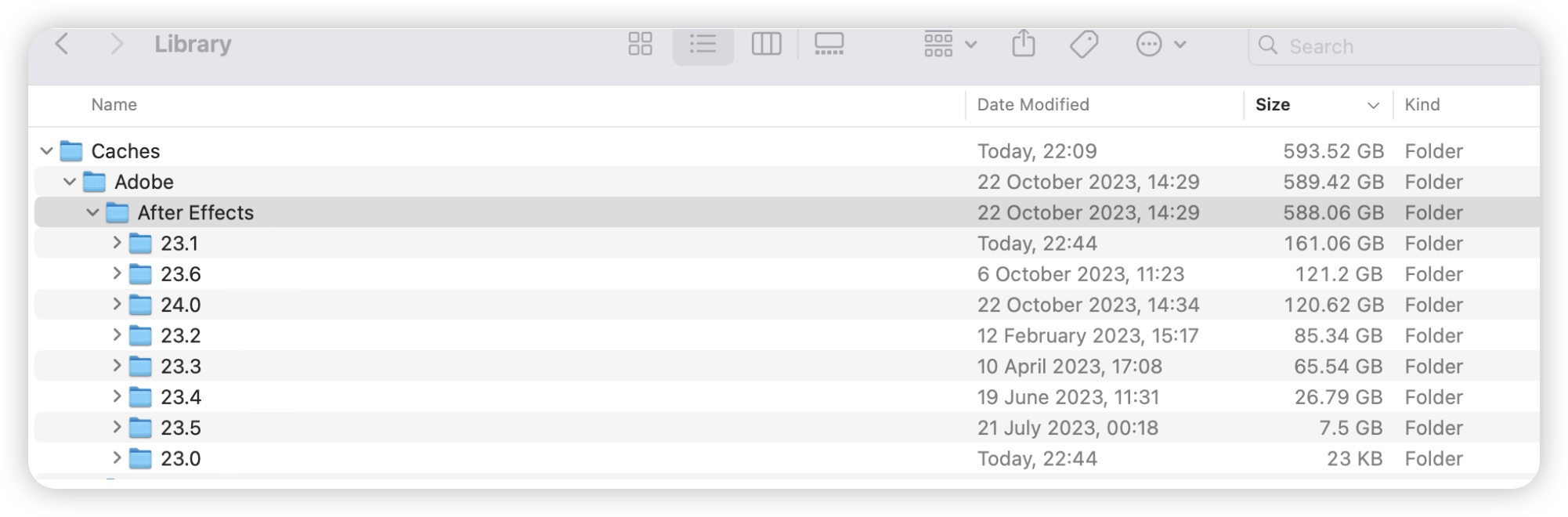Click the Search field

(1394, 46)
